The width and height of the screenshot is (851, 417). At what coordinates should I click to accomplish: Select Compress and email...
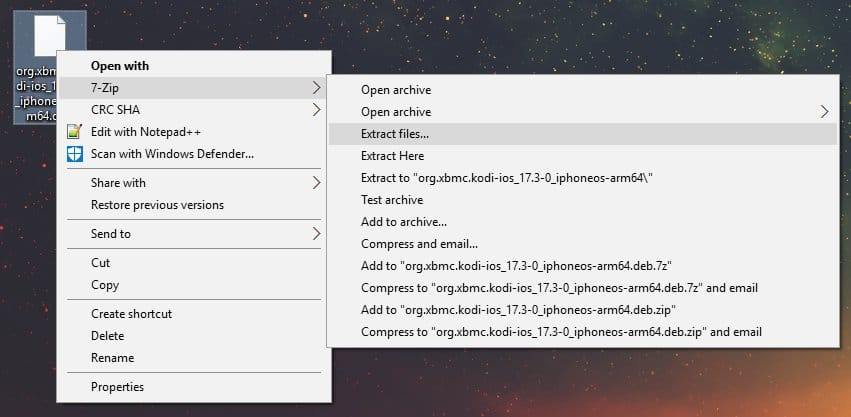tap(583, 244)
